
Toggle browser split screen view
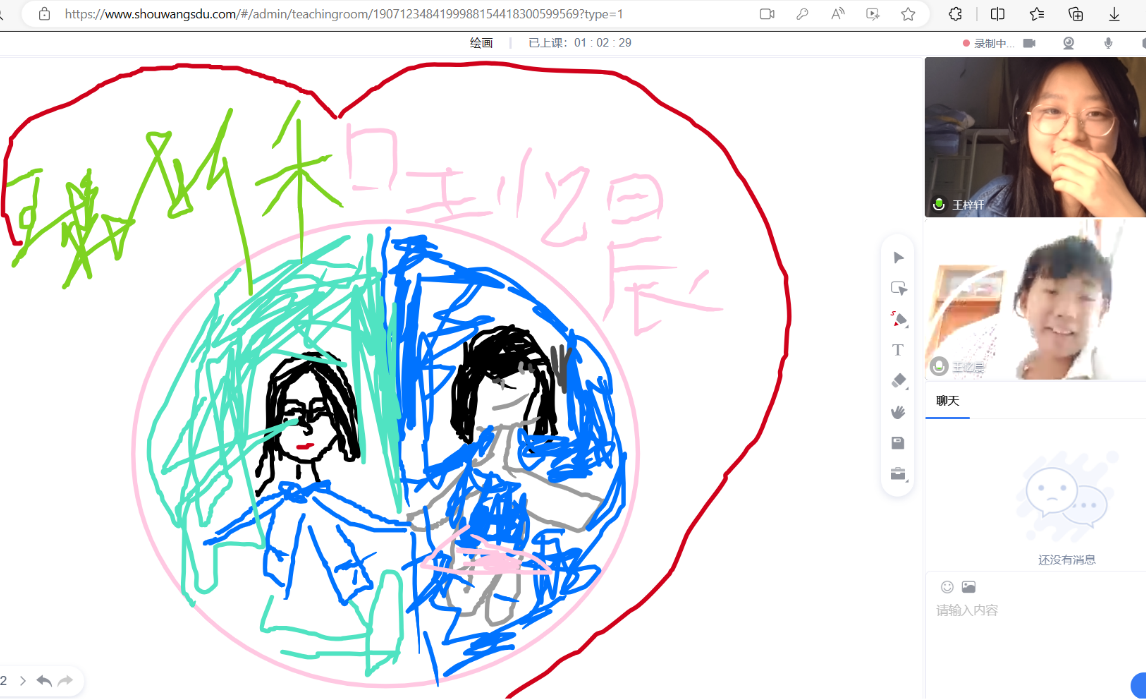[x=998, y=14]
